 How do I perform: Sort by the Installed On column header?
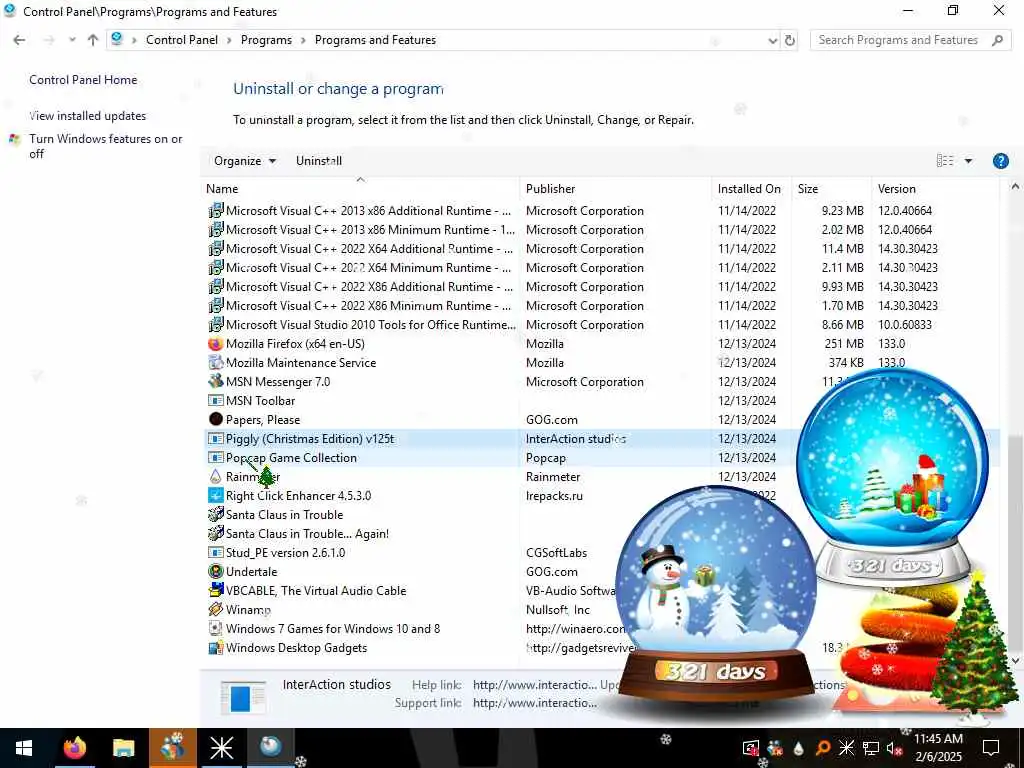[x=752, y=189]
